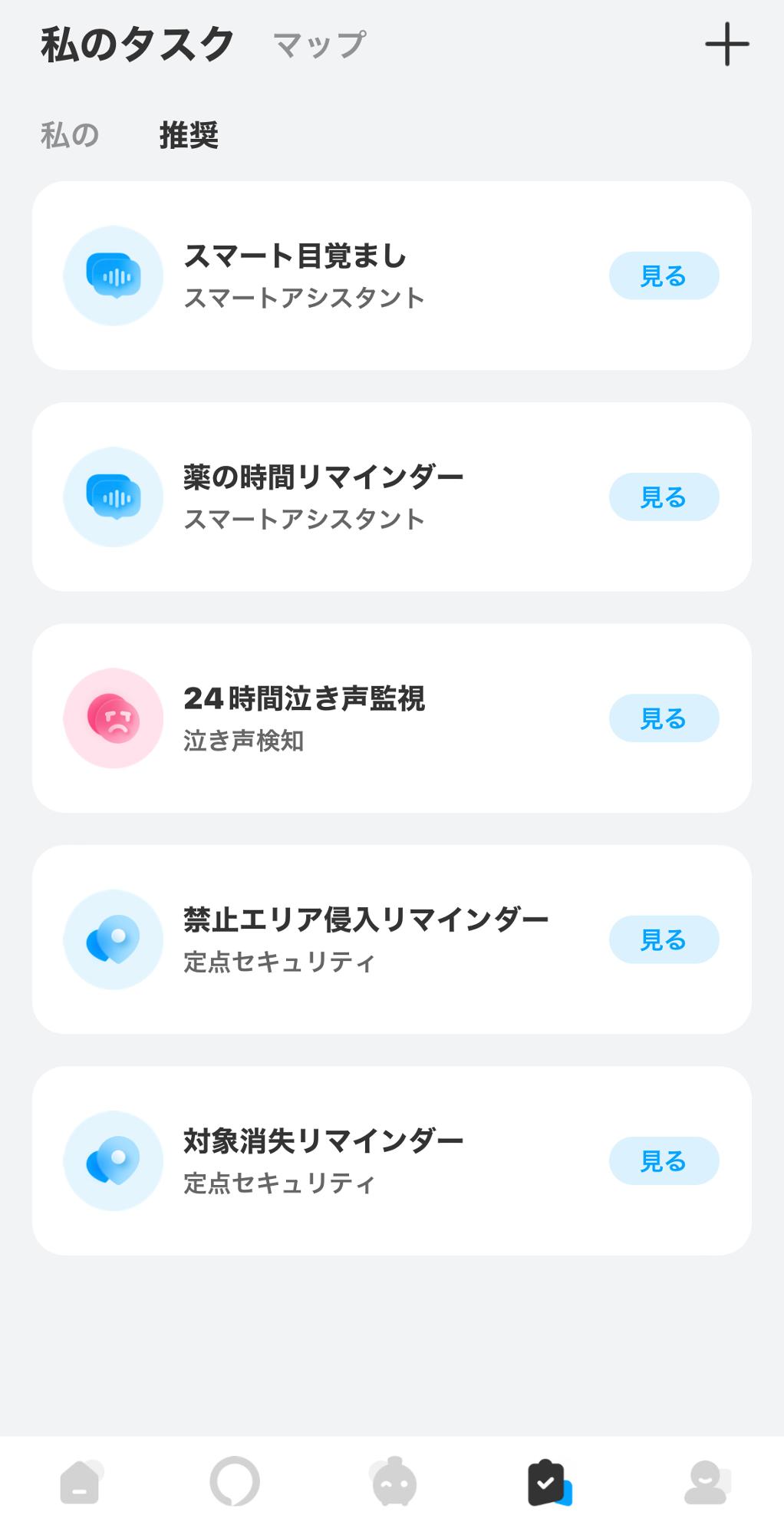The image size is (784, 1535).
Task: Open the circular ring assistant icon
Action: (x=235, y=1481)
